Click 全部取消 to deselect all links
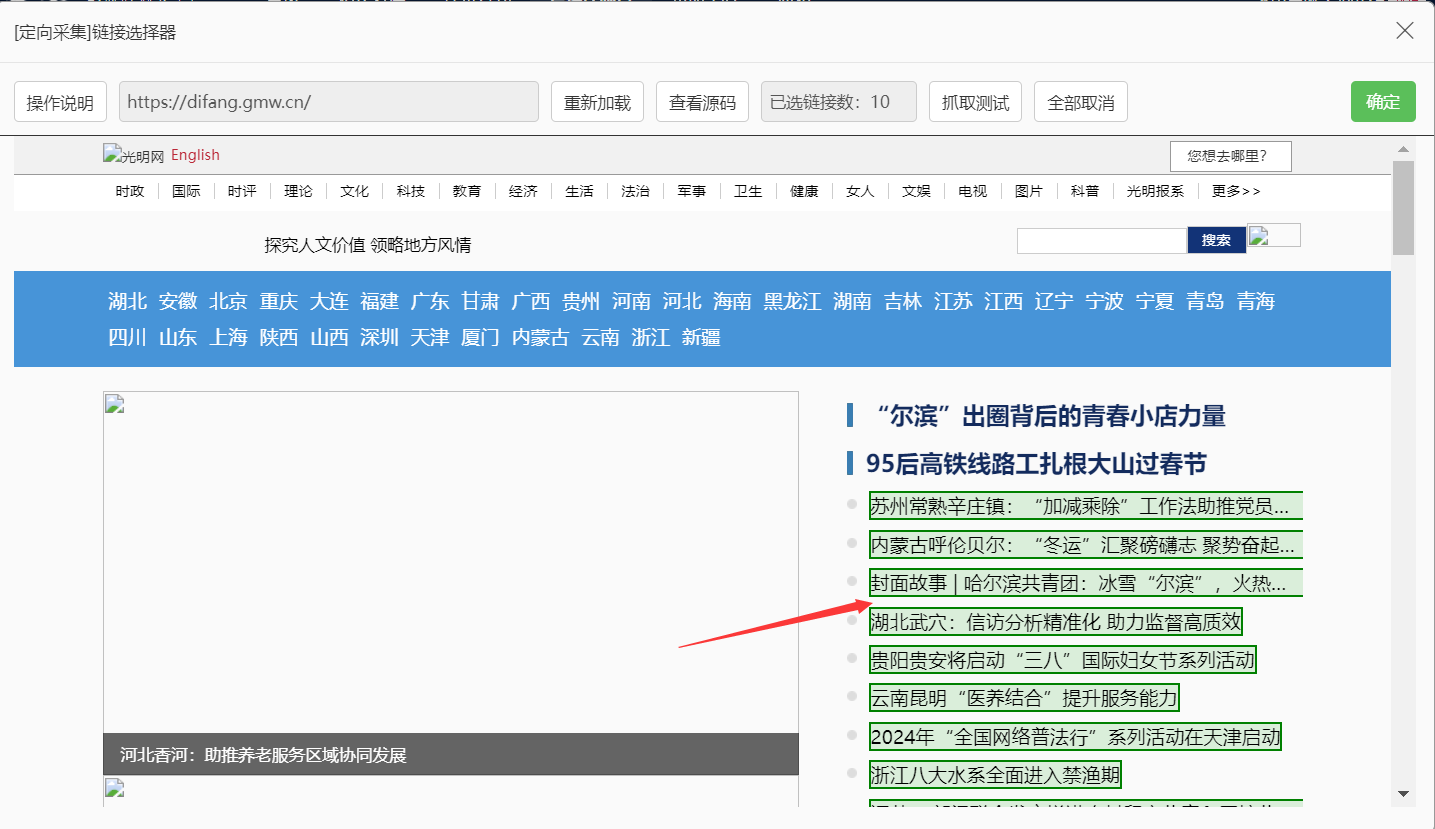Image resolution: width=1435 pixels, height=829 pixels. (1080, 102)
